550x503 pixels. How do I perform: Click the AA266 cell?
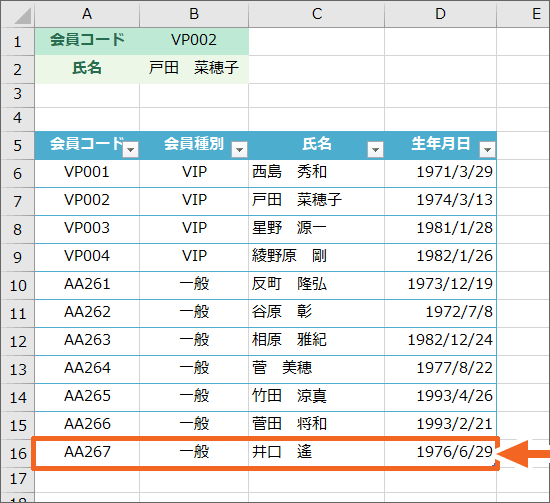coord(87,424)
